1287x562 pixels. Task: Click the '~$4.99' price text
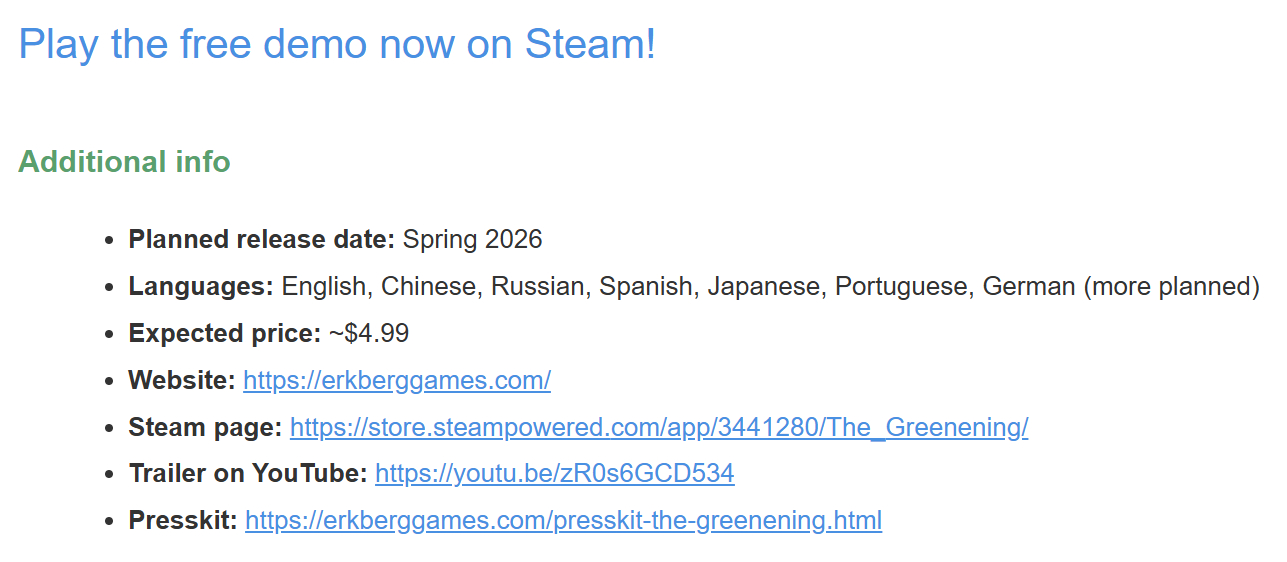coord(368,334)
